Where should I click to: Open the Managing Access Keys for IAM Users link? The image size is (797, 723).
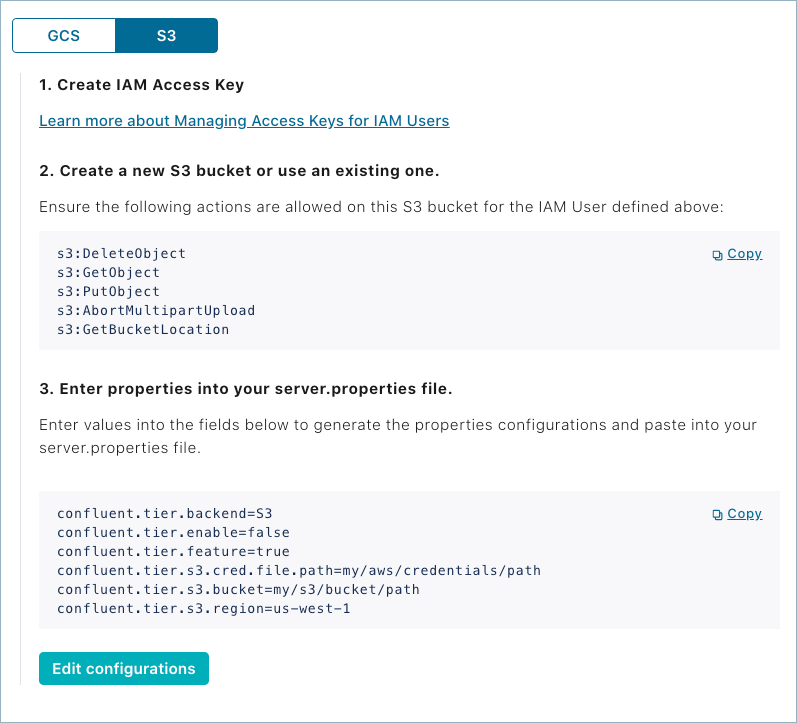[x=244, y=121]
